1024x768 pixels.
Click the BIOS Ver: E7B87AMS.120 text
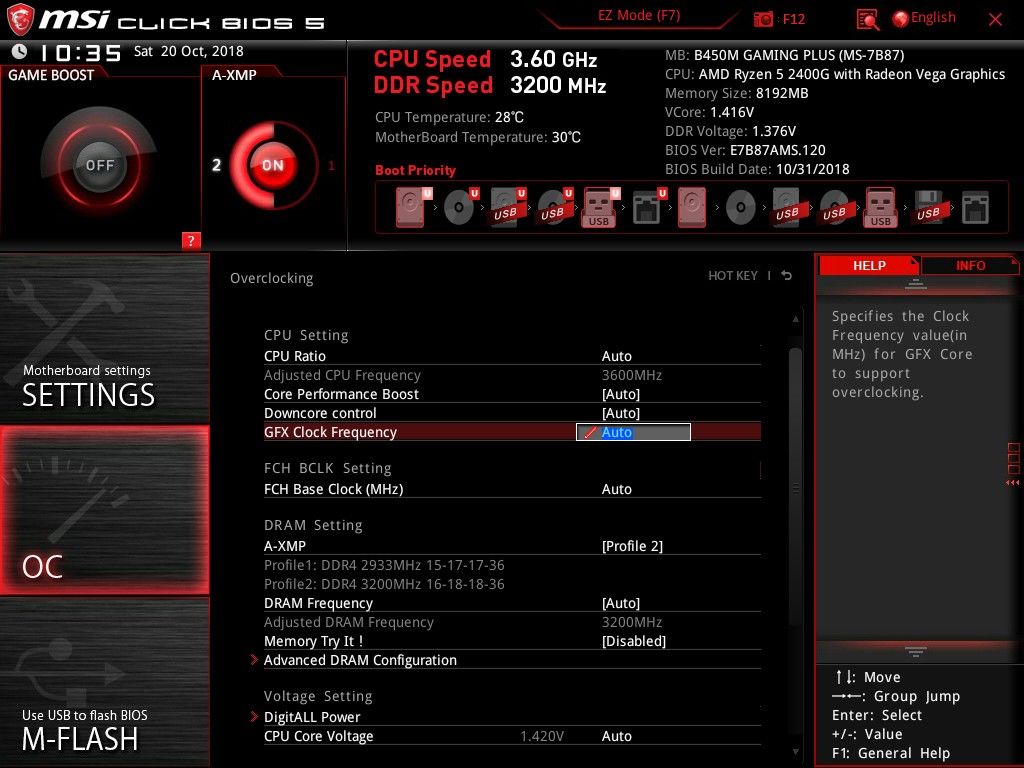click(x=745, y=150)
